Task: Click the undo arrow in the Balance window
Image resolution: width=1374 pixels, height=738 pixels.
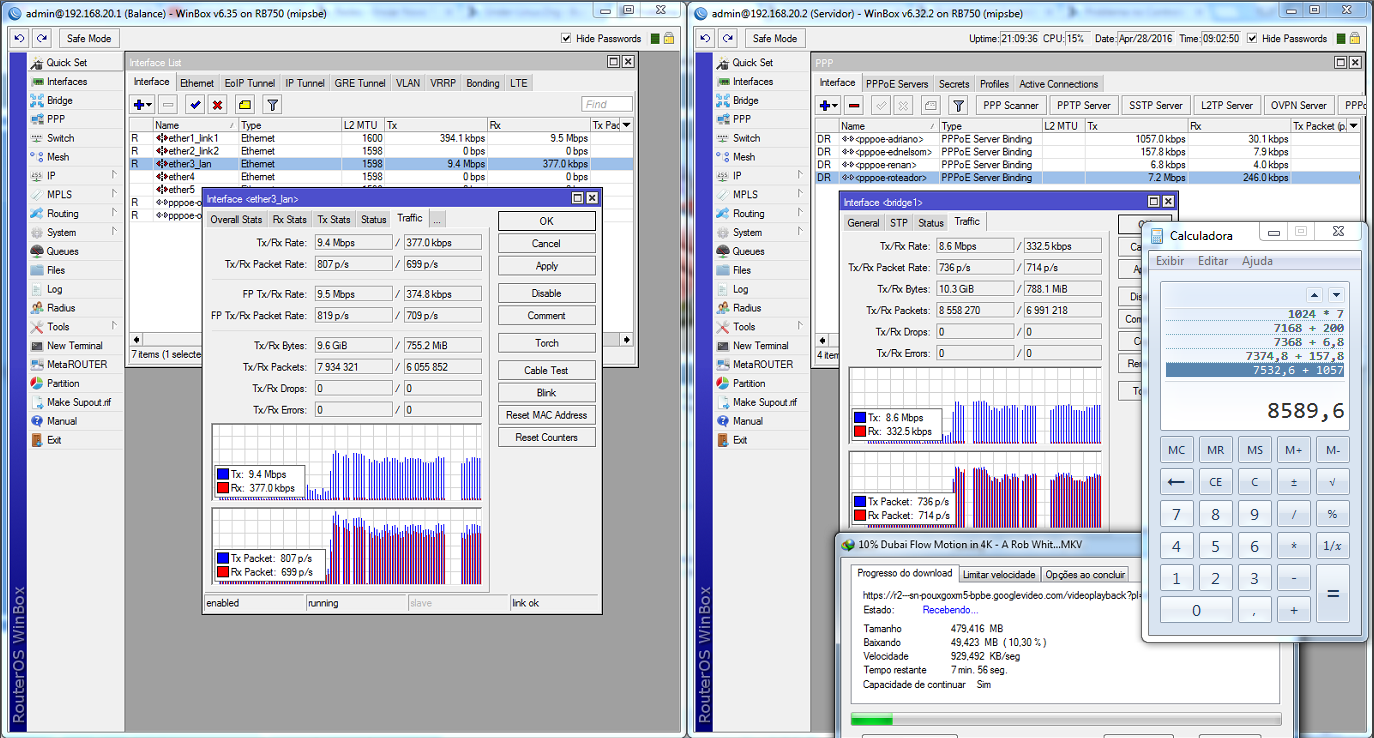Action: pos(19,38)
